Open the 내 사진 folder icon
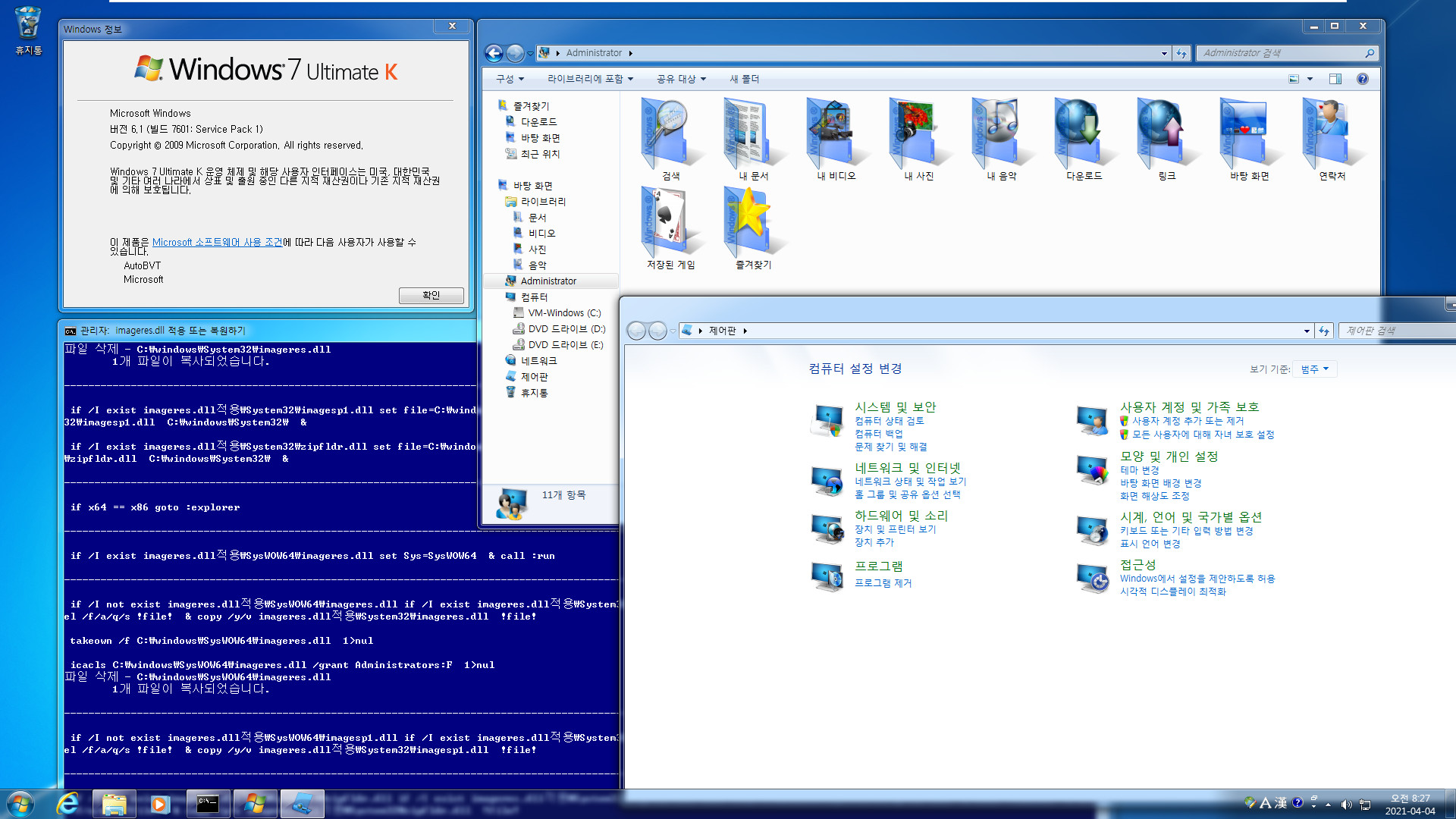This screenshot has width=1456, height=819. coord(918,140)
